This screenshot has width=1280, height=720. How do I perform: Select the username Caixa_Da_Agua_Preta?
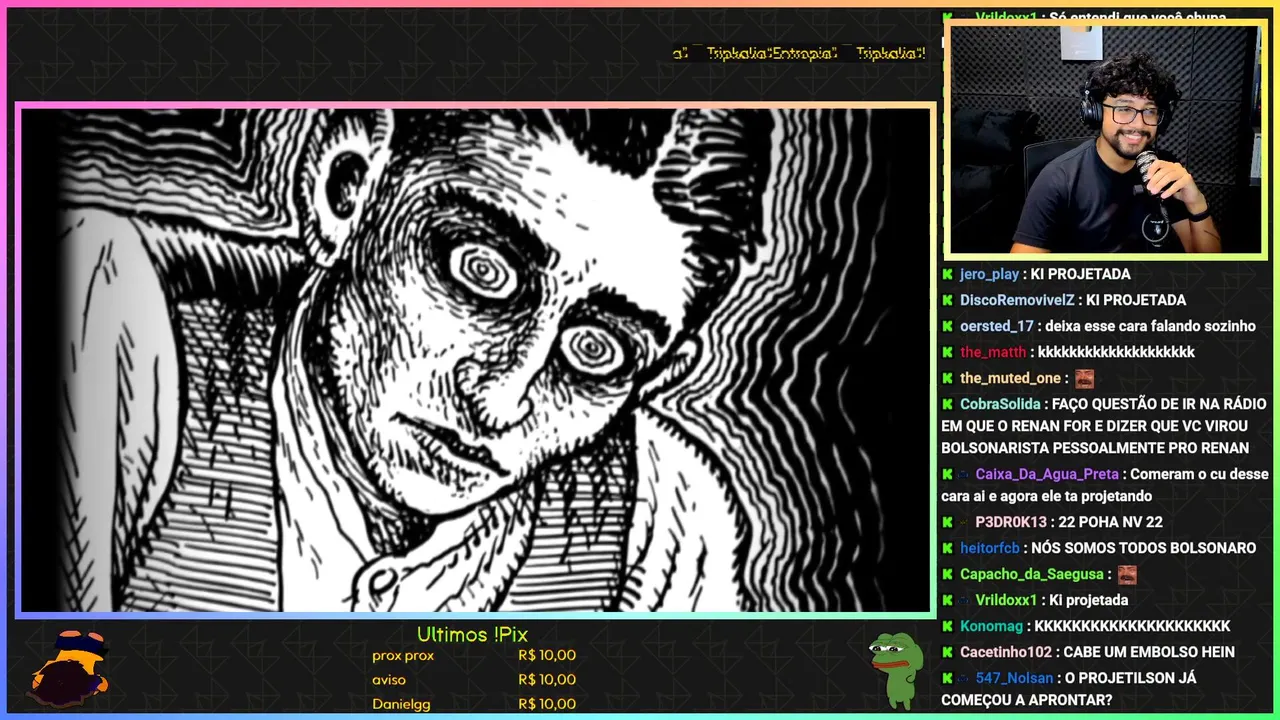pyautogui.click(x=1047, y=474)
